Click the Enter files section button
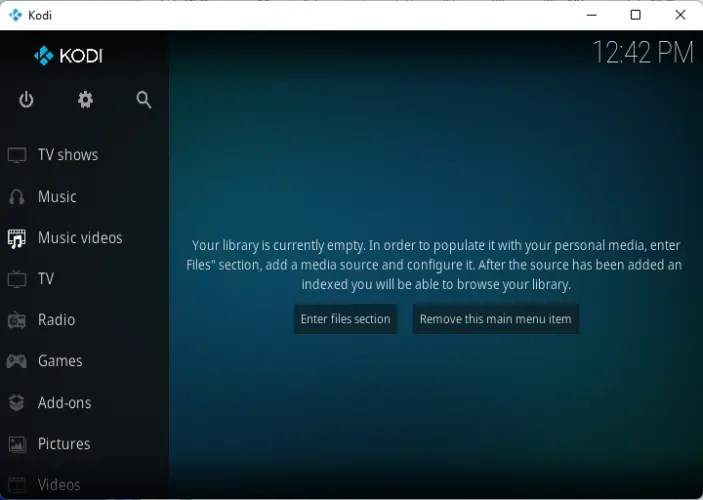The height and width of the screenshot is (500, 703). click(x=345, y=319)
